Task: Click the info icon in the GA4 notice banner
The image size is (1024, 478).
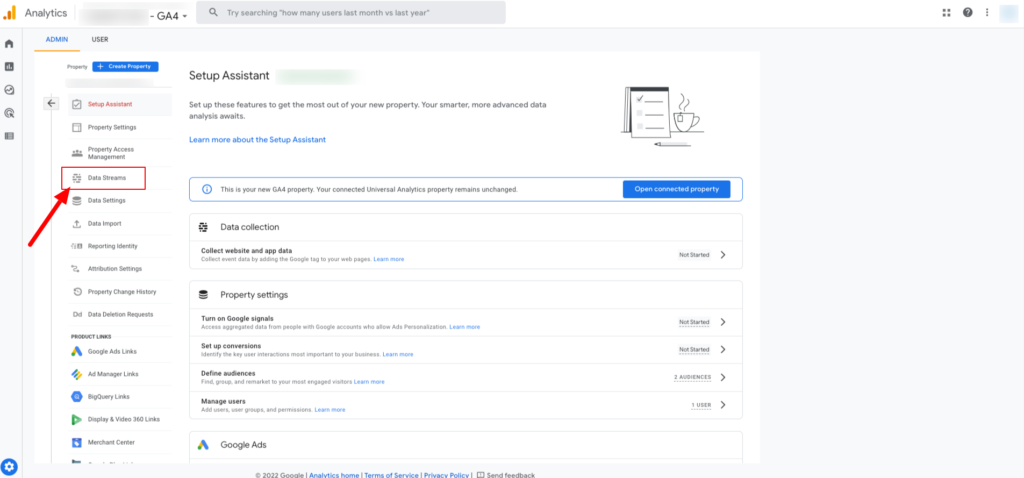Action: tap(207, 189)
